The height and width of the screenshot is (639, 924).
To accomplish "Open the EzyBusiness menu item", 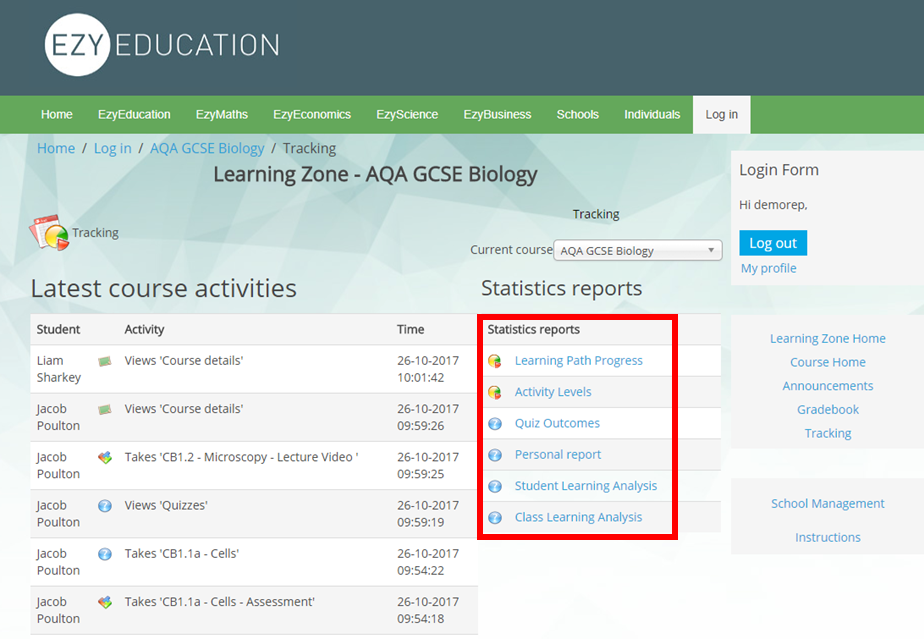I will [x=497, y=114].
